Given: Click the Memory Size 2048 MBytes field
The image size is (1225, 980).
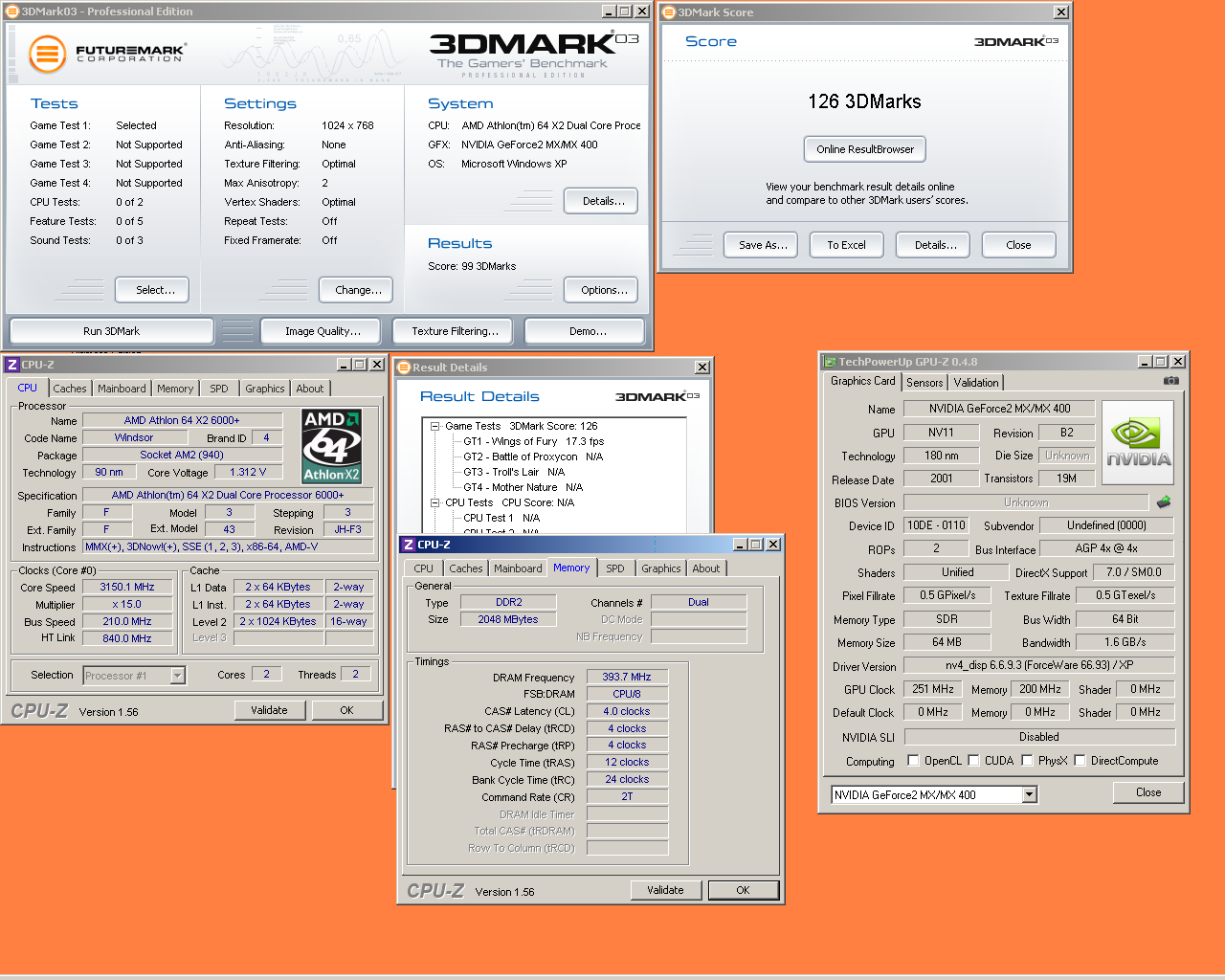Looking at the screenshot, I should click(508, 619).
